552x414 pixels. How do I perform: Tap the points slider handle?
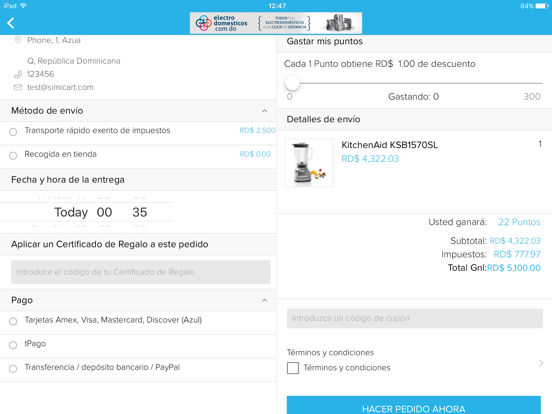[292, 83]
